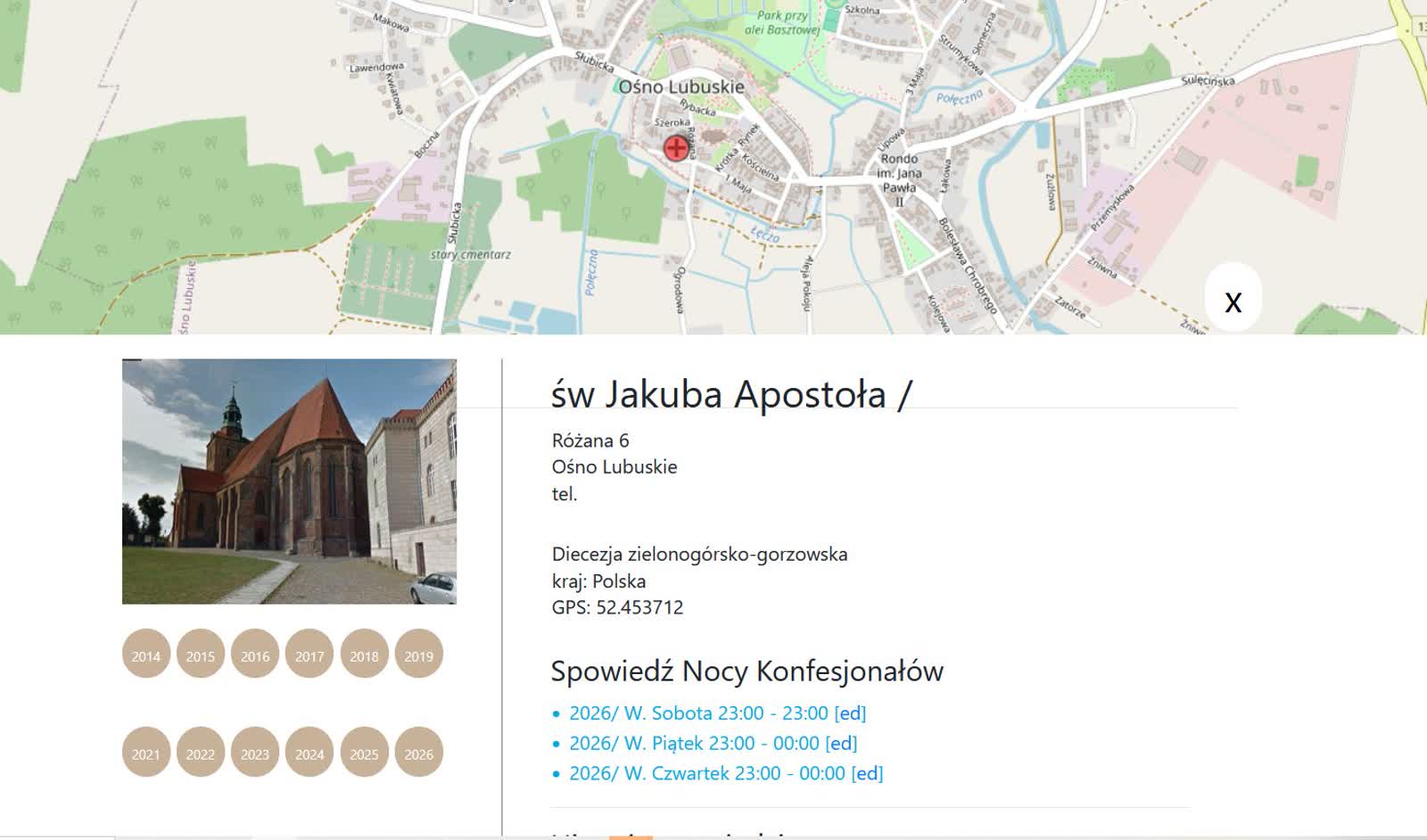Click the Ośno Lubuskie town label on map
The image size is (1427, 840).
(681, 87)
